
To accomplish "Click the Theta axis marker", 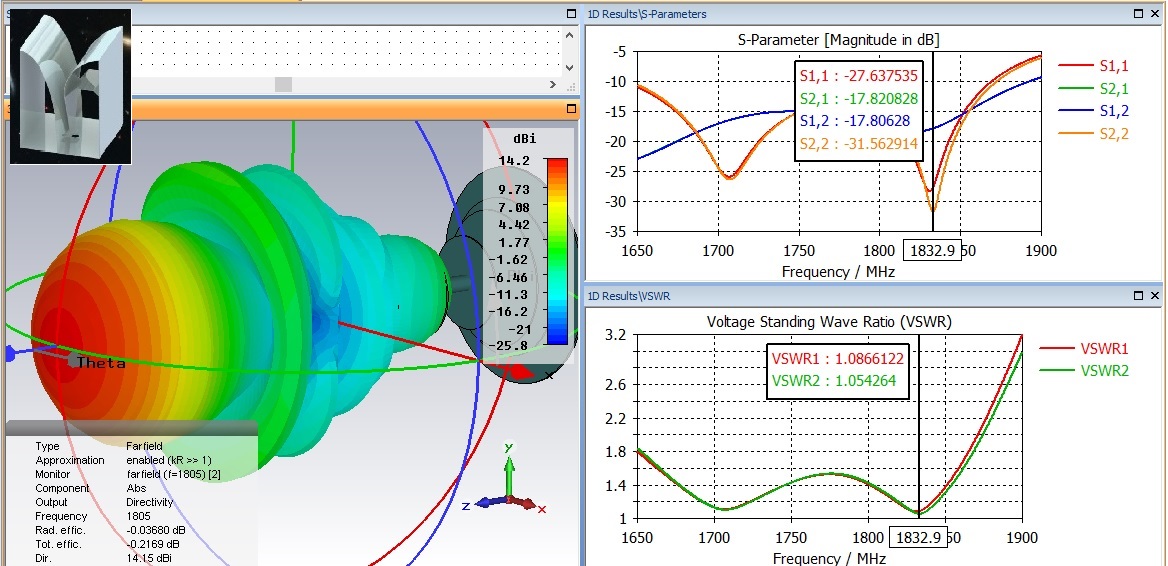I will tap(100, 363).
